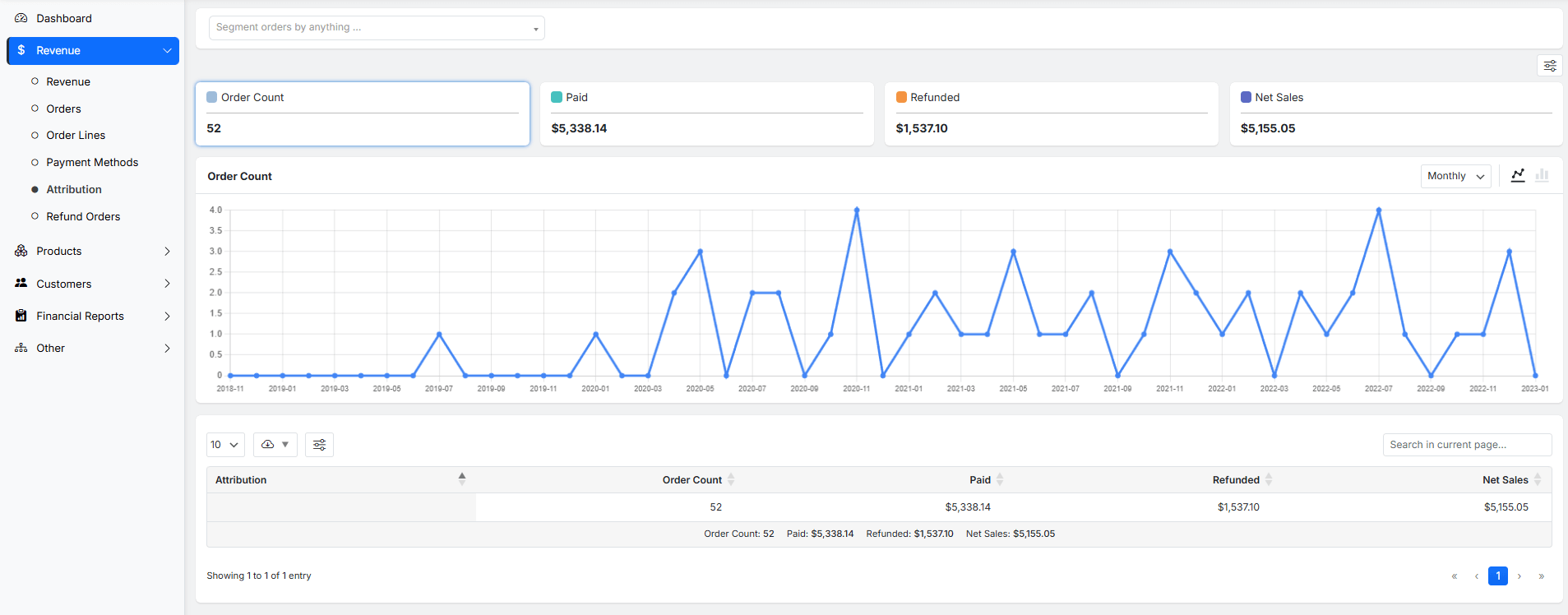Click page 1 pagination button
This screenshot has width=1568, height=615.
click(x=1497, y=576)
